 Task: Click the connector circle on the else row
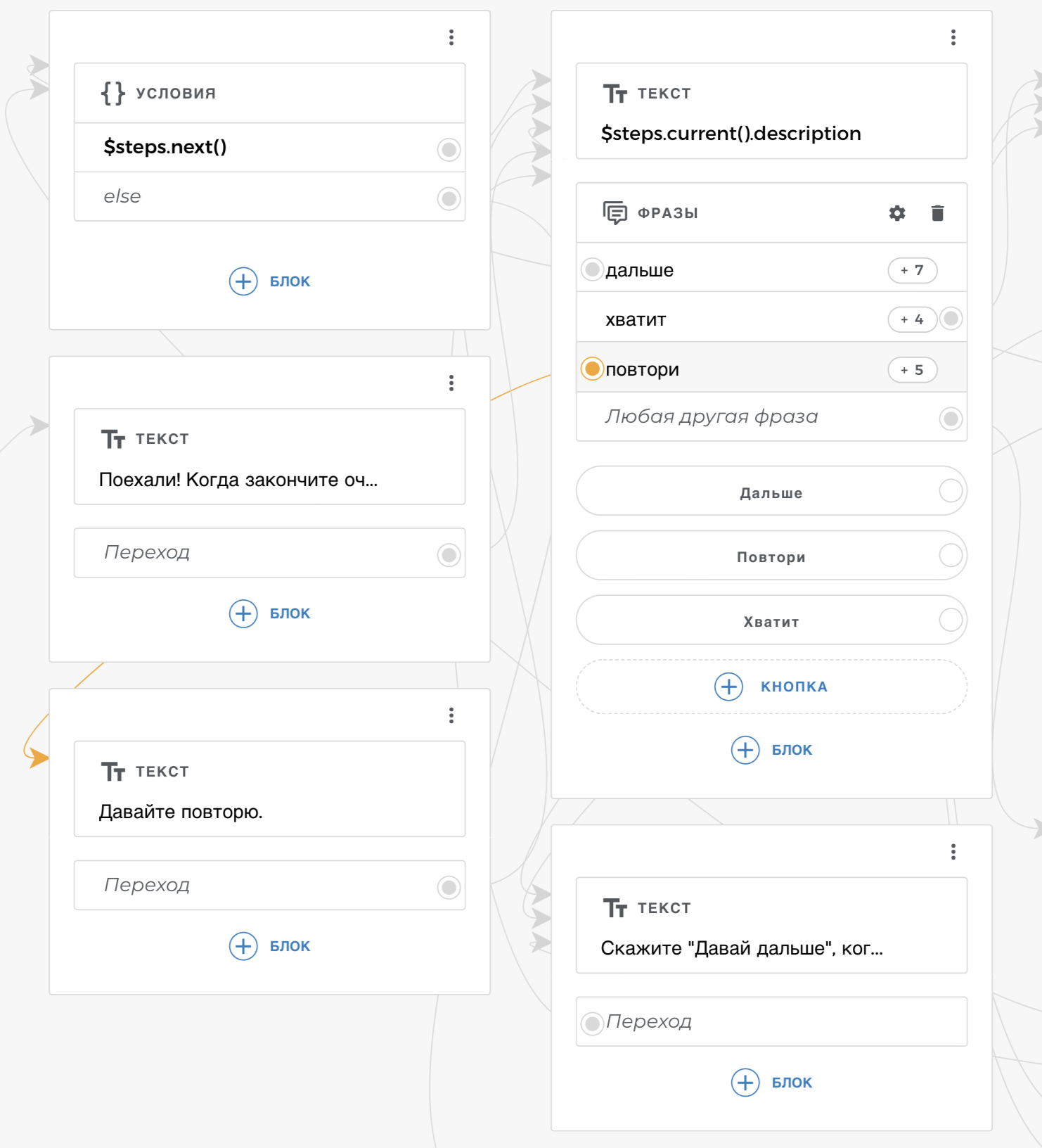[x=449, y=198]
